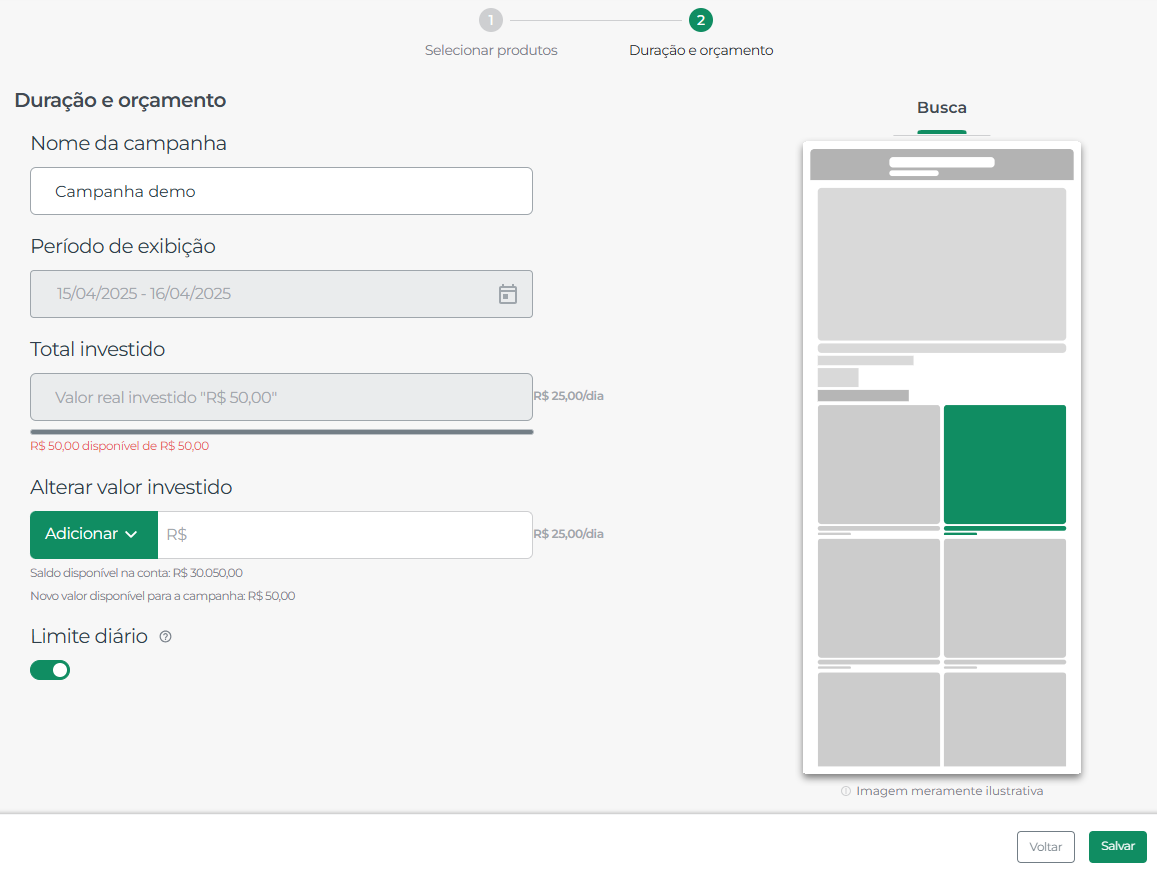Click R$ 25,00/dia beside Alterar valor investido

tap(569, 534)
